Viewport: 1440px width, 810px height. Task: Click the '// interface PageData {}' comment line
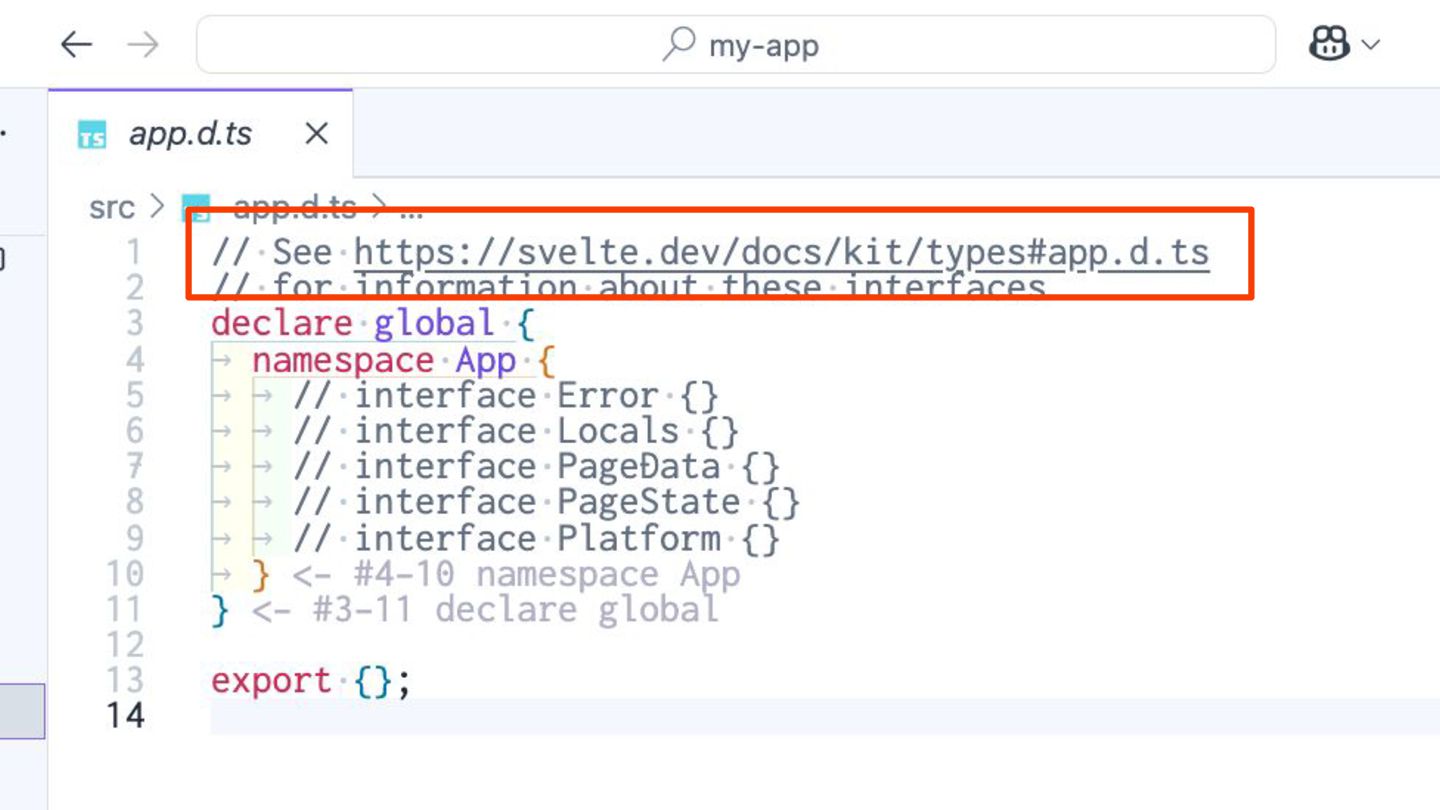point(536,467)
